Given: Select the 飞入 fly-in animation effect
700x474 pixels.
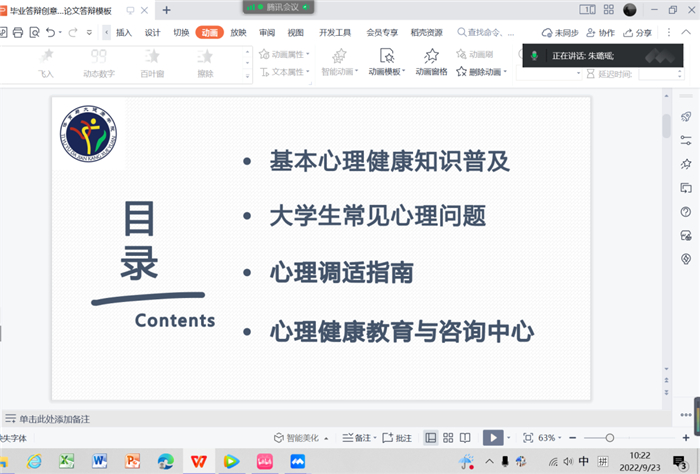Looking at the screenshot, I should click(46, 64).
